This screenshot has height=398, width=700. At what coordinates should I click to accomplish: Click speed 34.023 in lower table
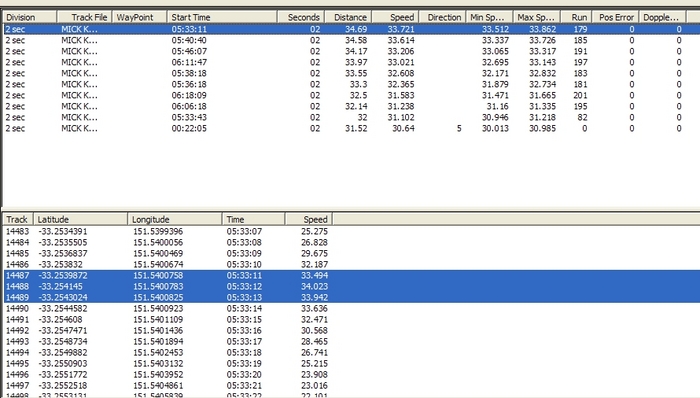pos(314,286)
